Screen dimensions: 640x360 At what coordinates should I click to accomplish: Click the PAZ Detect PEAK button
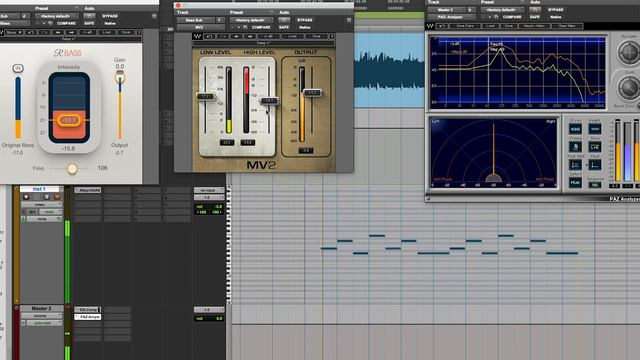(x=575, y=182)
